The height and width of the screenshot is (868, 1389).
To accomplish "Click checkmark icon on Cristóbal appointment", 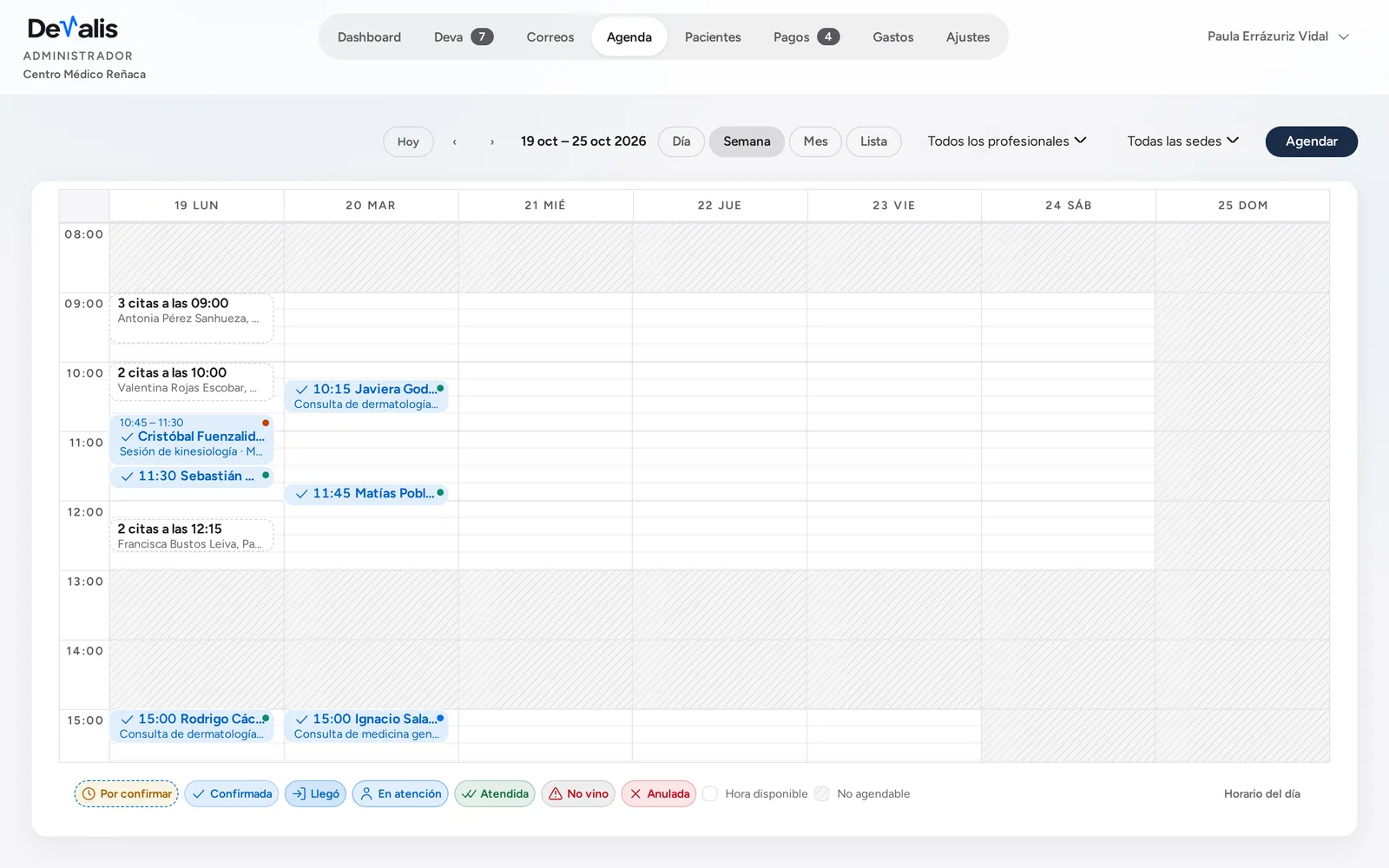I will [128, 437].
